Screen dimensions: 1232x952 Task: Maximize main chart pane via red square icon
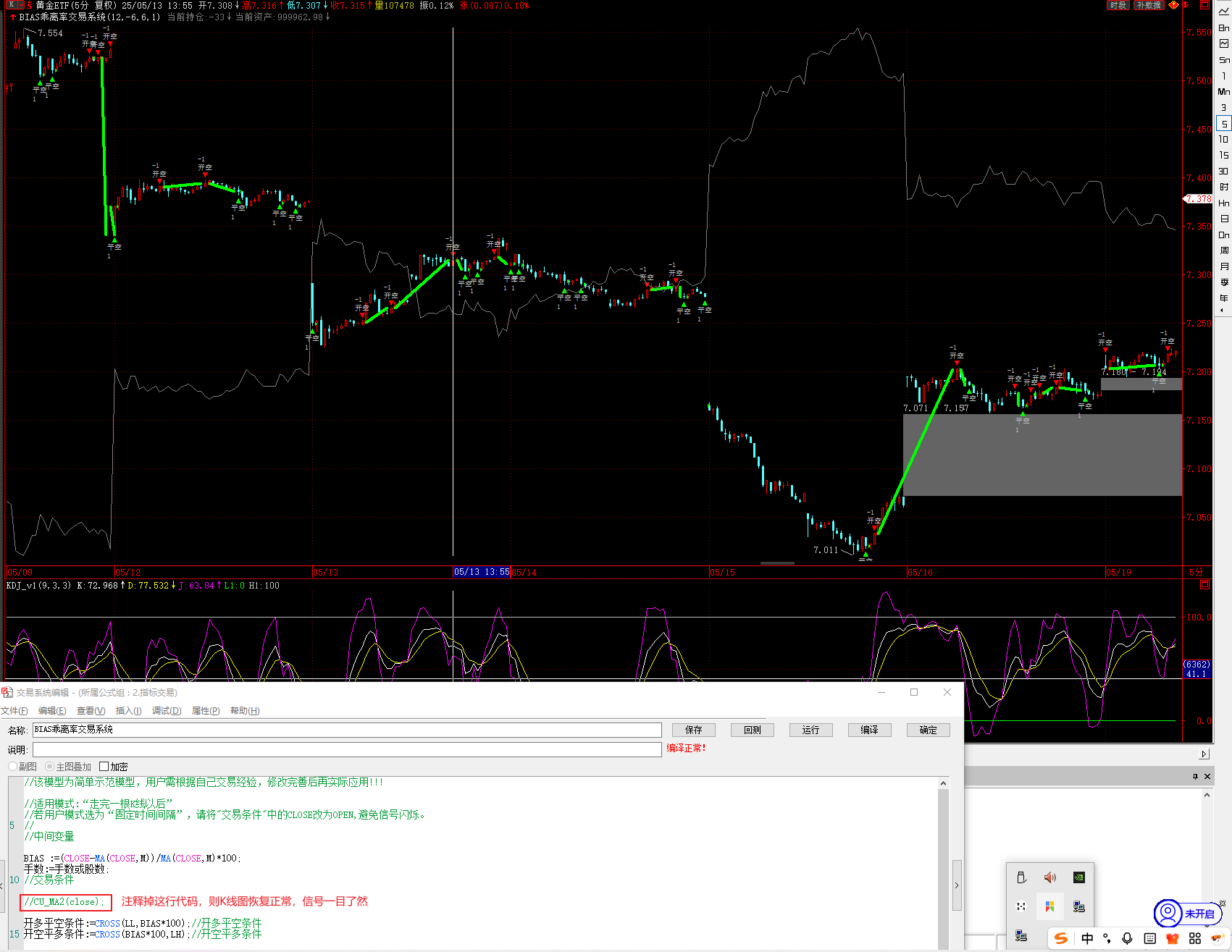1205,5
